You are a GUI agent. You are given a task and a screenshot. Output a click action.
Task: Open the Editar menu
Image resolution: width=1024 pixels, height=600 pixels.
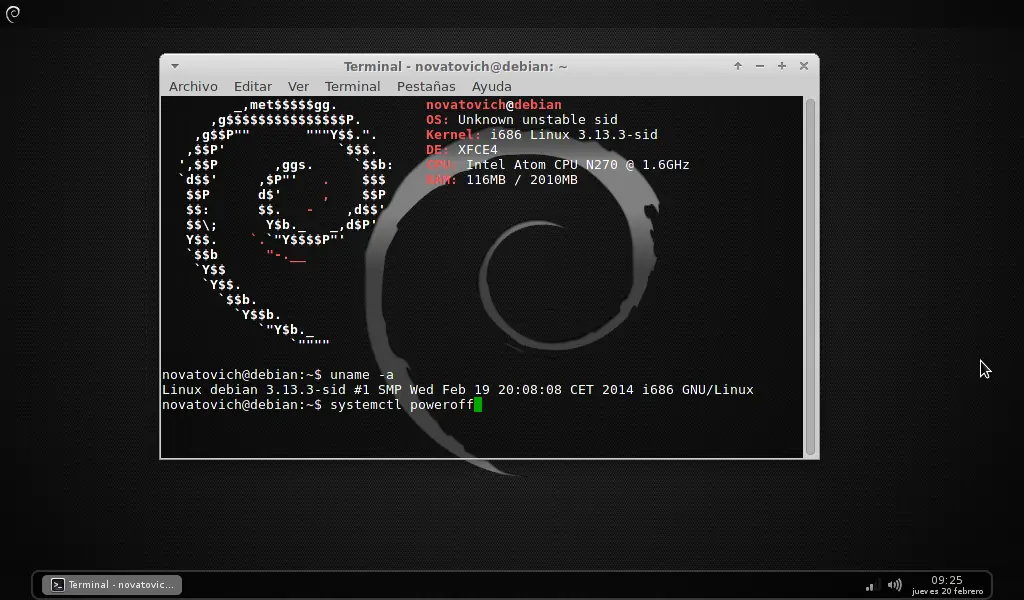point(253,86)
